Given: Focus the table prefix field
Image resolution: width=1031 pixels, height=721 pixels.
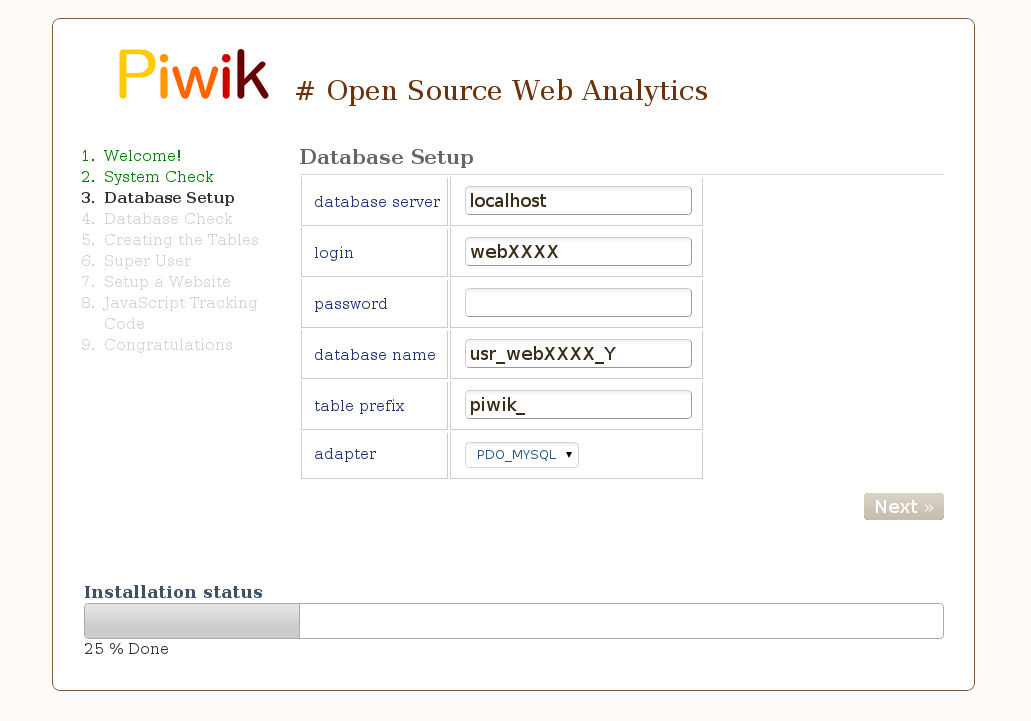Looking at the screenshot, I should [578, 405].
